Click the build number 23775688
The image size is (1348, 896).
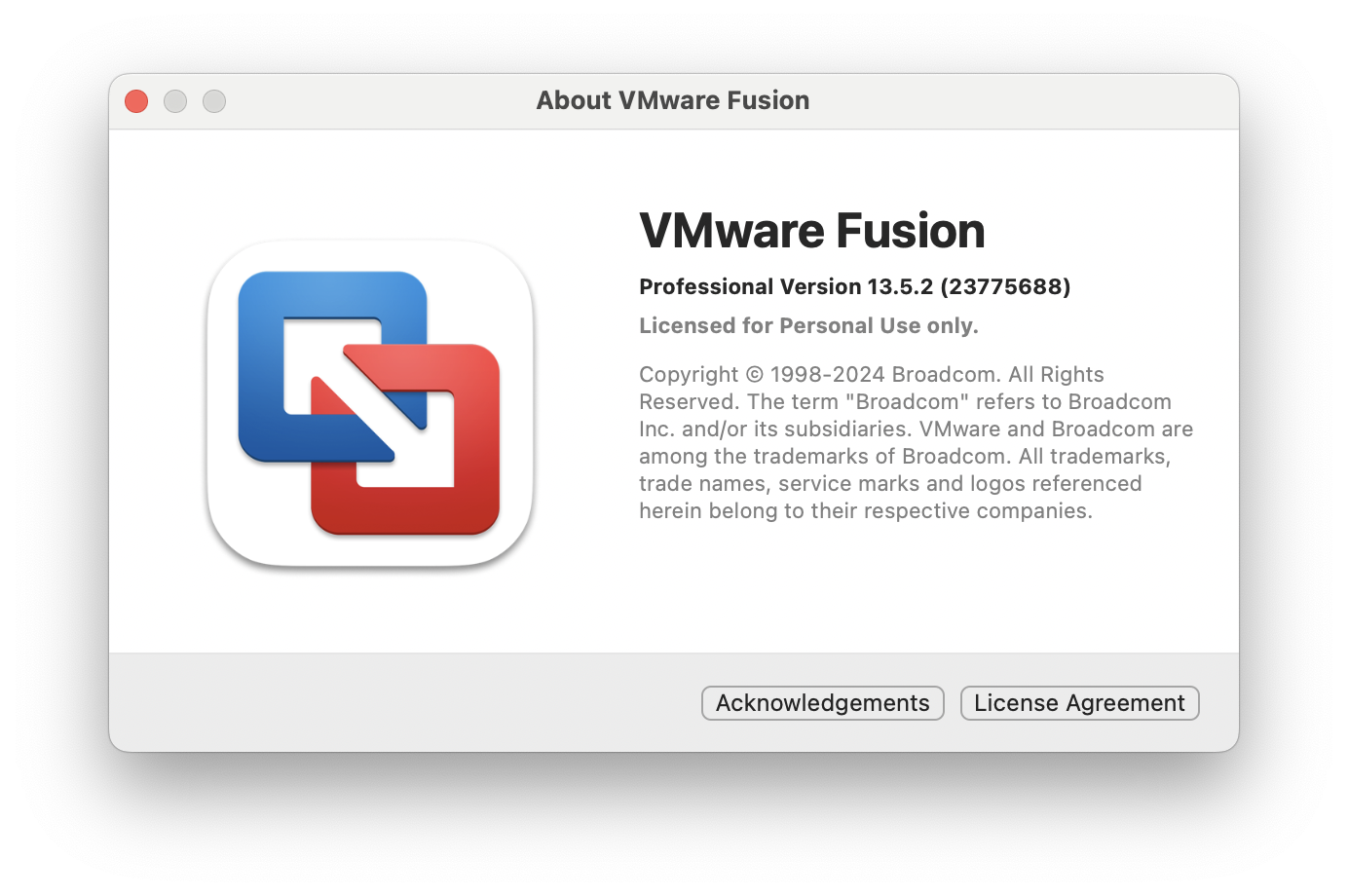coord(1005,286)
